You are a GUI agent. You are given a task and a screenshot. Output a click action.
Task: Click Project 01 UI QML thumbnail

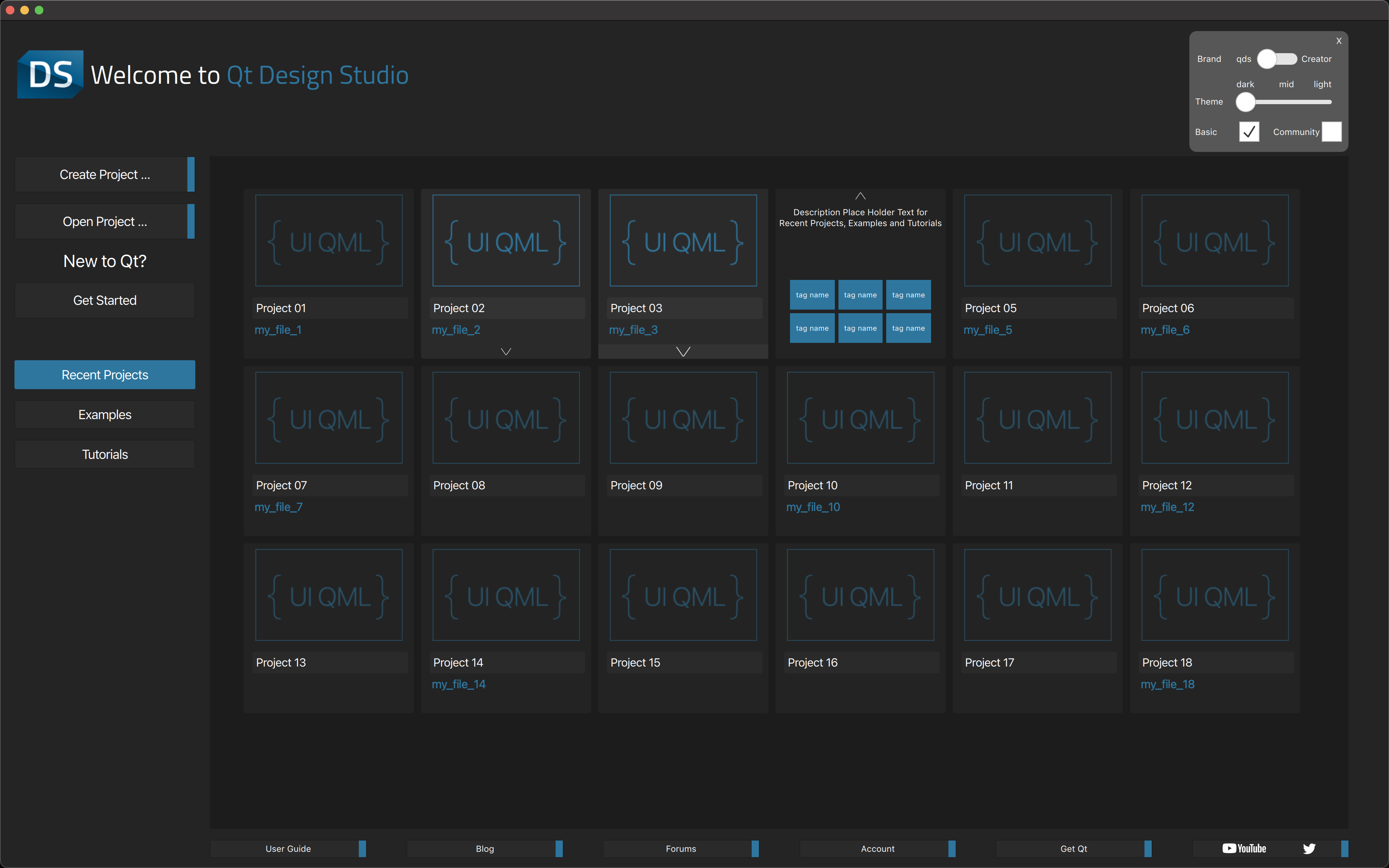point(328,241)
